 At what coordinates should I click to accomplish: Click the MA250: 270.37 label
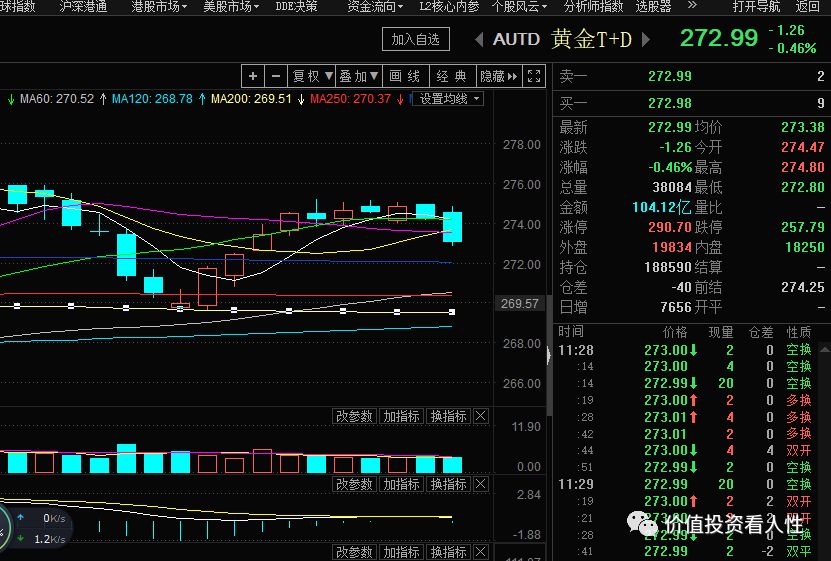(350, 99)
